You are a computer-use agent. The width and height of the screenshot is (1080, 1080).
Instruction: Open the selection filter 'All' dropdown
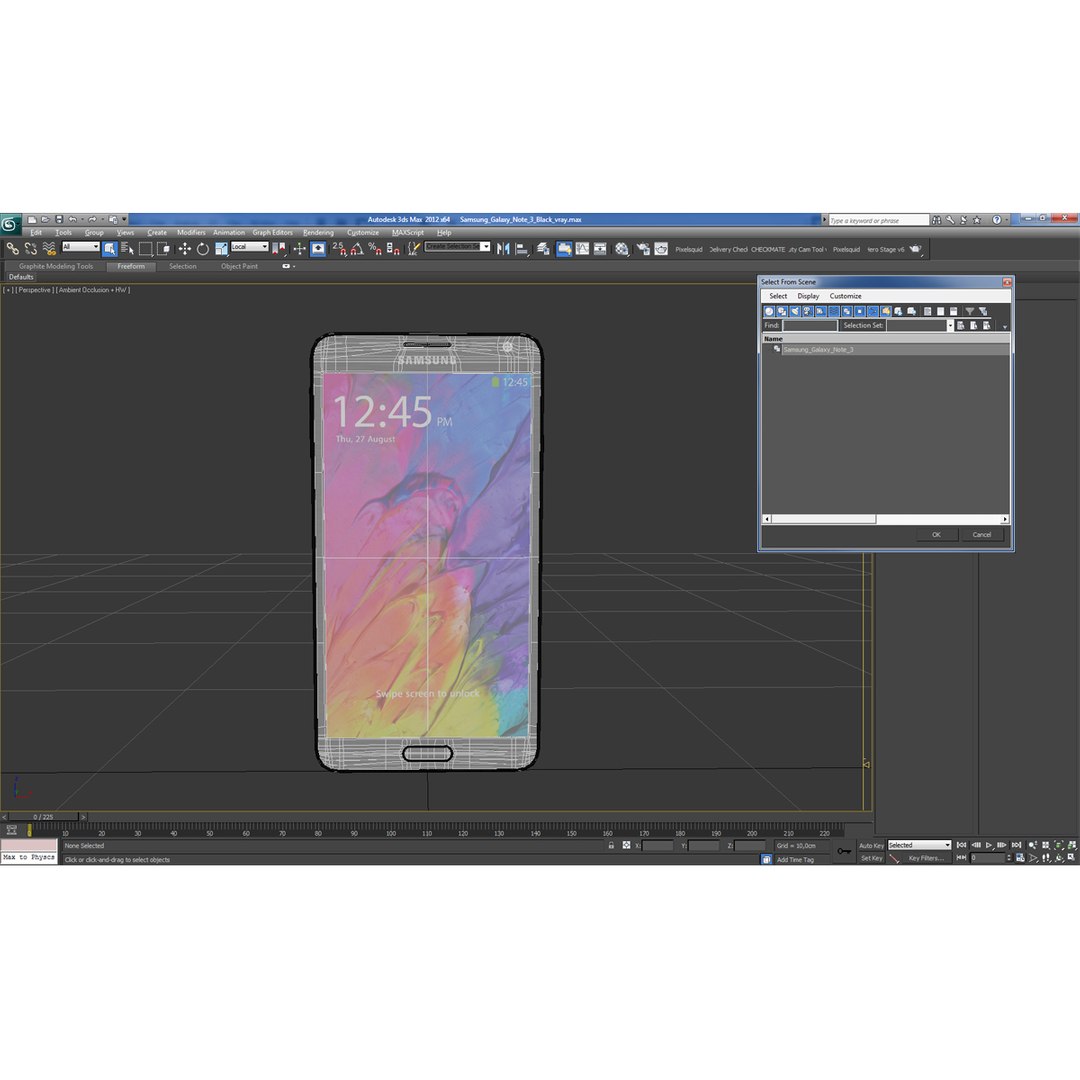click(81, 247)
